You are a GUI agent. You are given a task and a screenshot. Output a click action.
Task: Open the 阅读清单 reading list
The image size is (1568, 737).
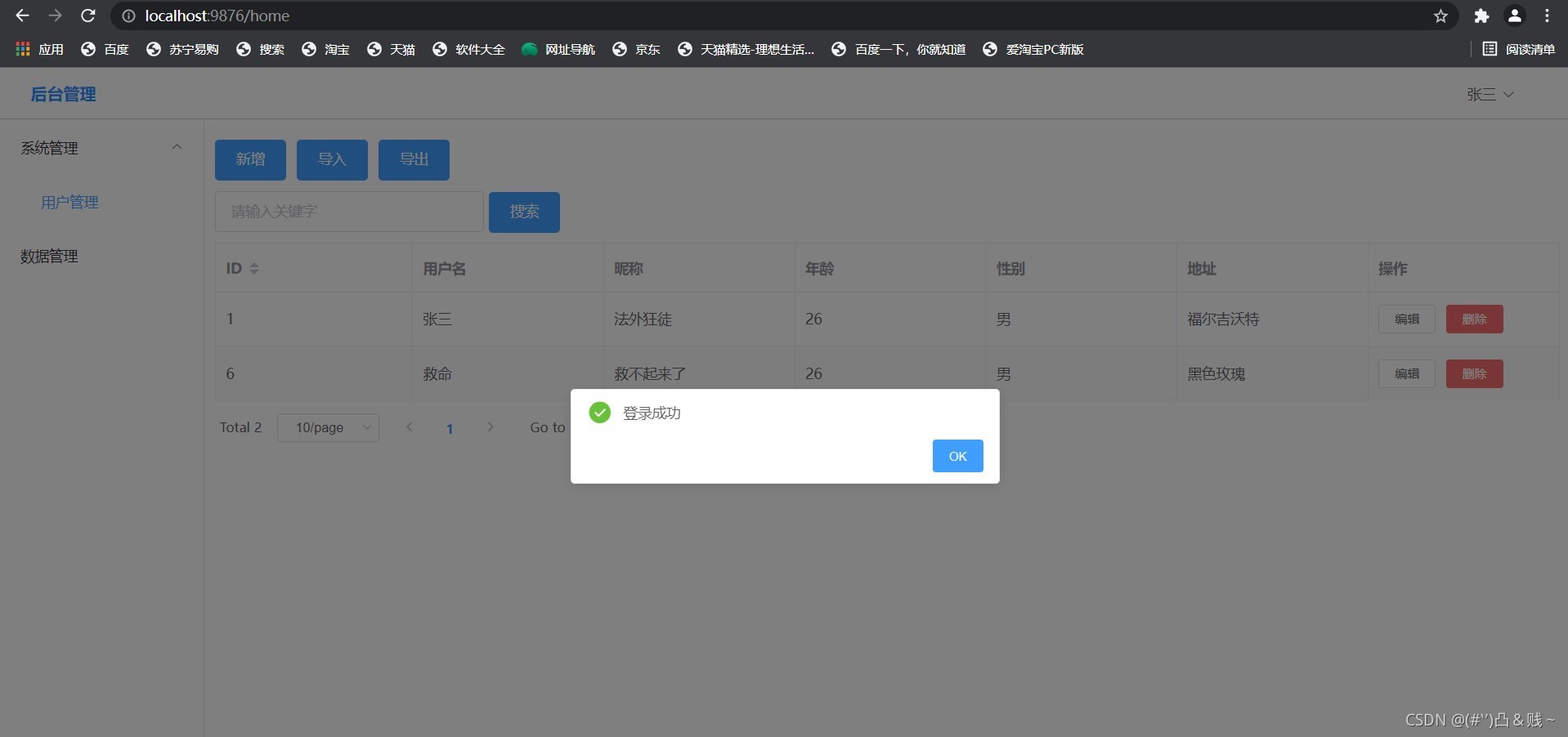[x=1519, y=50]
